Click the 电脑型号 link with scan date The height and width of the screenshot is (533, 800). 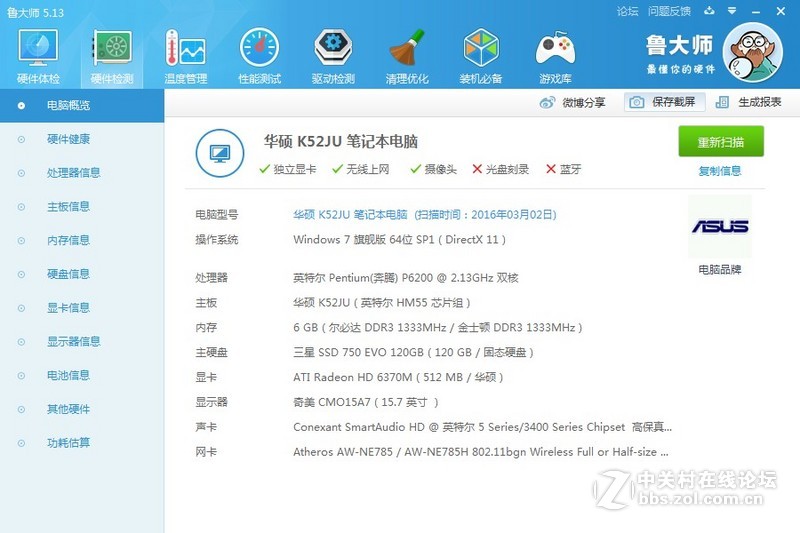(424, 214)
